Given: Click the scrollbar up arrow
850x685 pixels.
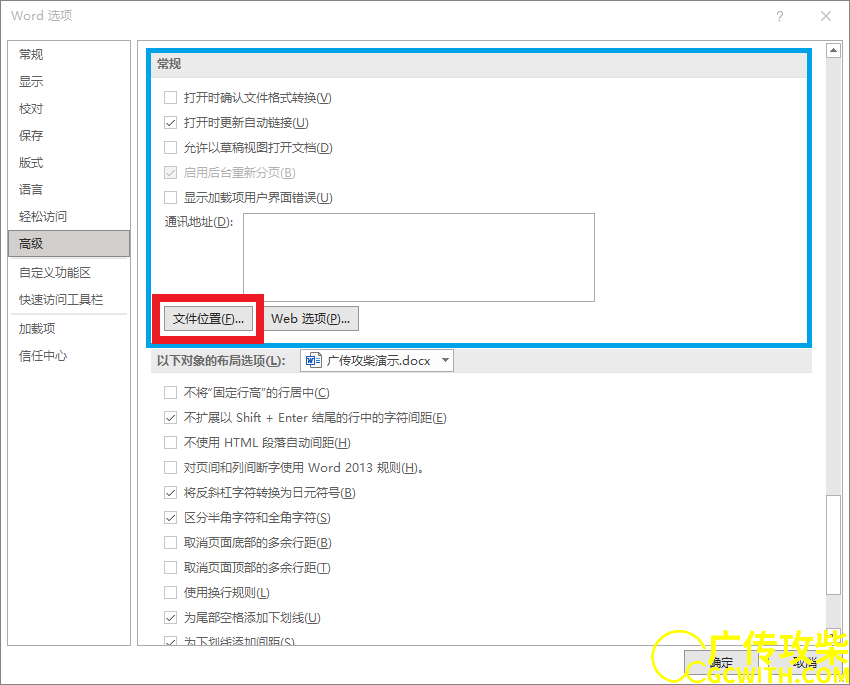Looking at the screenshot, I should tap(833, 51).
